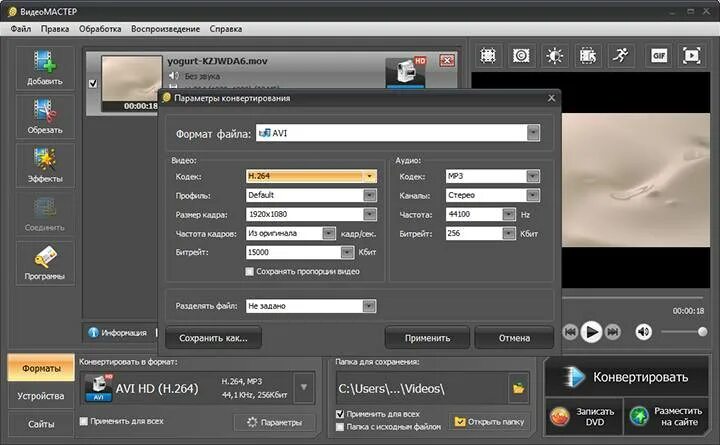Image resolution: width=720 pixels, height=445 pixels.
Task: Play the video preview
Action: pos(591,332)
